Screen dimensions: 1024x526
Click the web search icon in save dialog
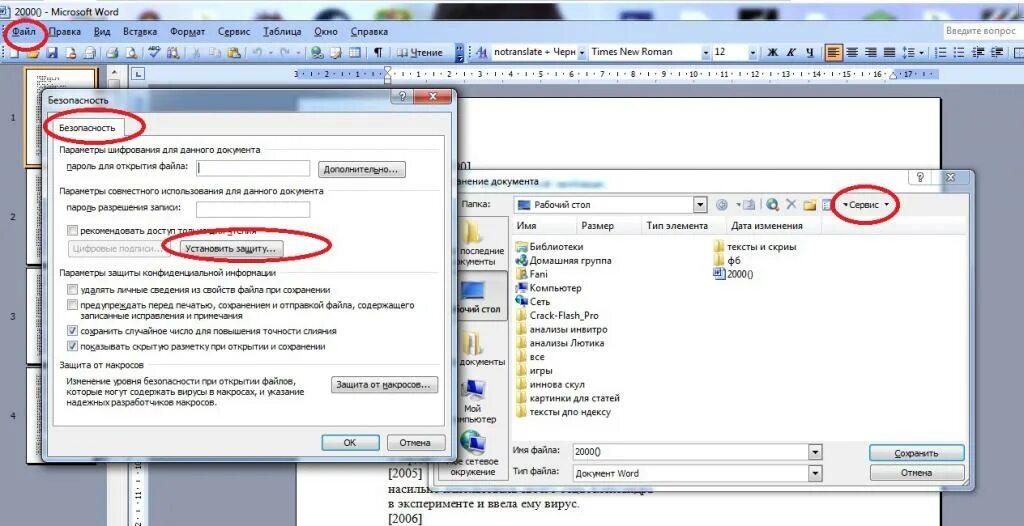click(x=773, y=205)
